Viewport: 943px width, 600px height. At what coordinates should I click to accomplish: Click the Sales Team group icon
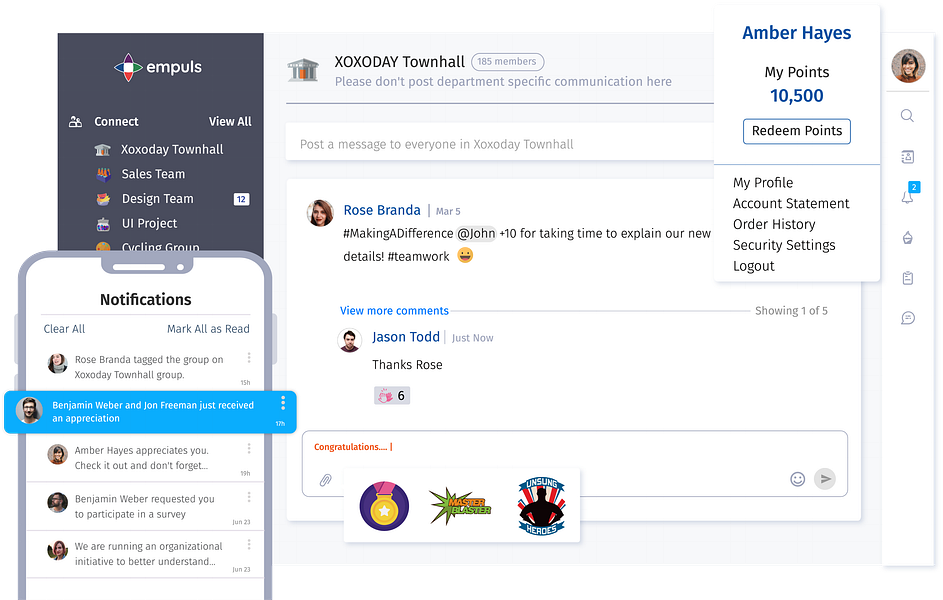[103, 174]
